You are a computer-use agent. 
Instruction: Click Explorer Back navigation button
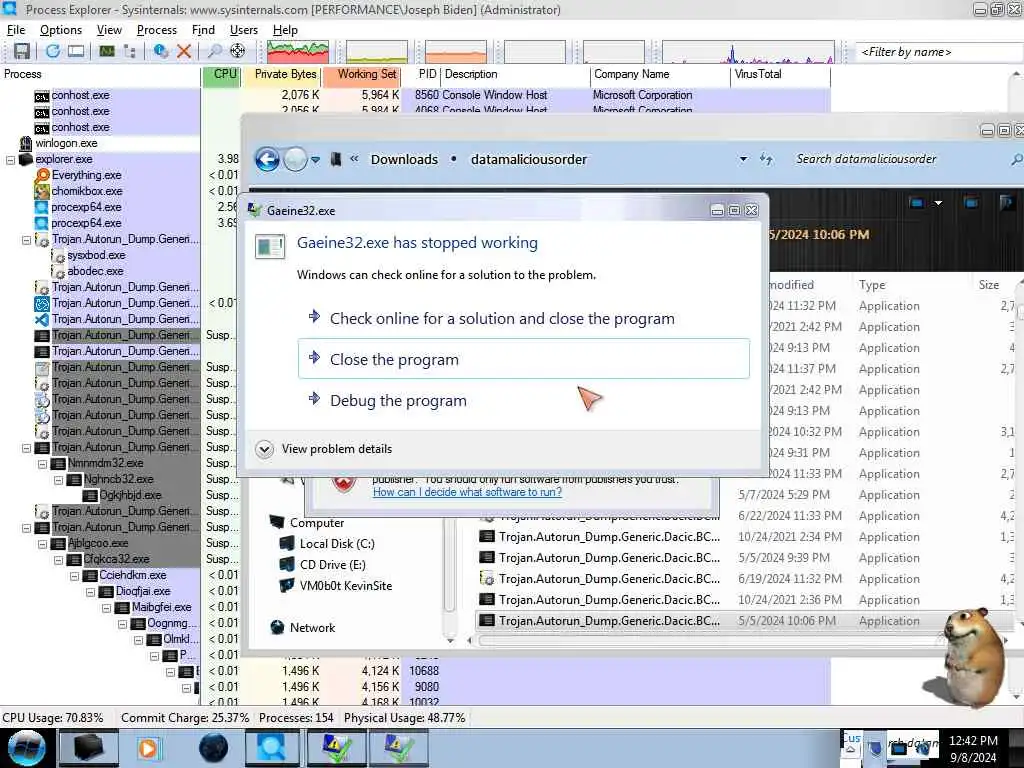pos(267,159)
